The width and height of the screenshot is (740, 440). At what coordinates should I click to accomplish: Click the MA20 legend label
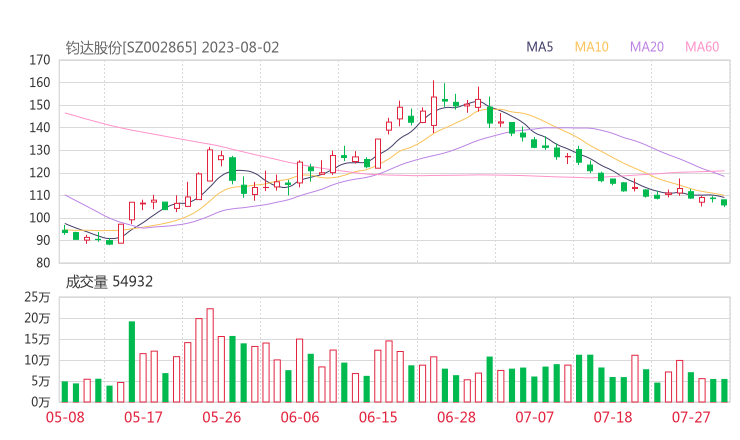click(647, 47)
